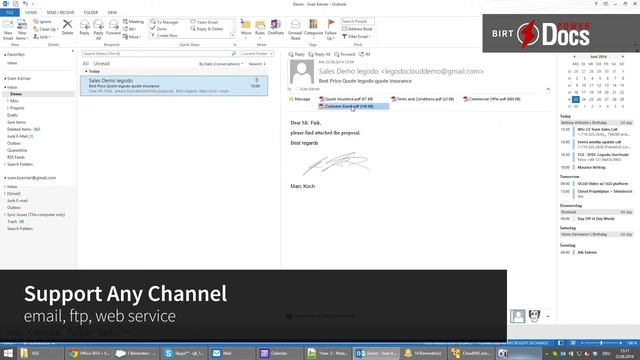Image resolution: width=640 pixels, height=360 pixels.
Task: Switch to SEND / RECEIVE tab
Action: coord(60,13)
